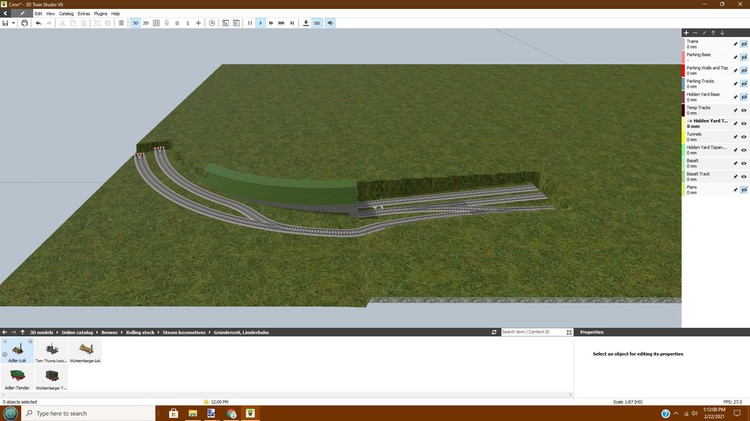Open the Plugins menu

(x=100, y=13)
